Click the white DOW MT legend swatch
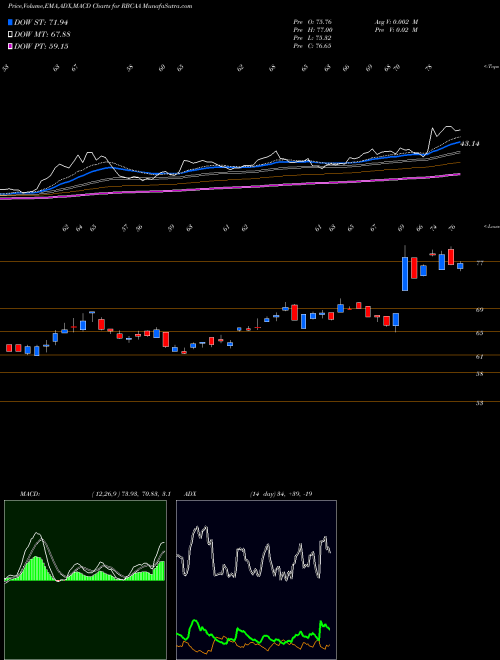Image resolution: width=500 pixels, height=660 pixels. [11, 35]
